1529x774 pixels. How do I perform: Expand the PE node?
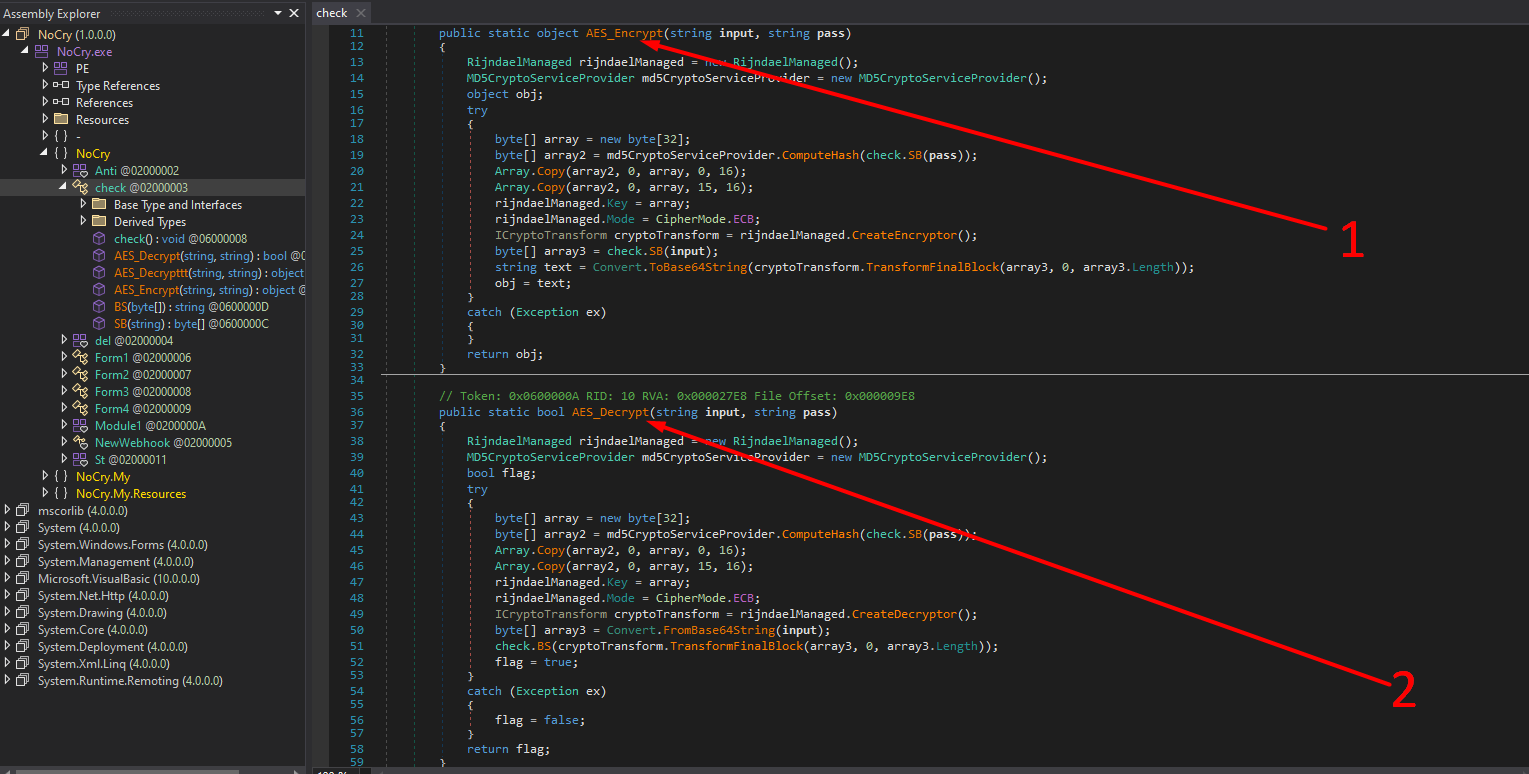45,69
